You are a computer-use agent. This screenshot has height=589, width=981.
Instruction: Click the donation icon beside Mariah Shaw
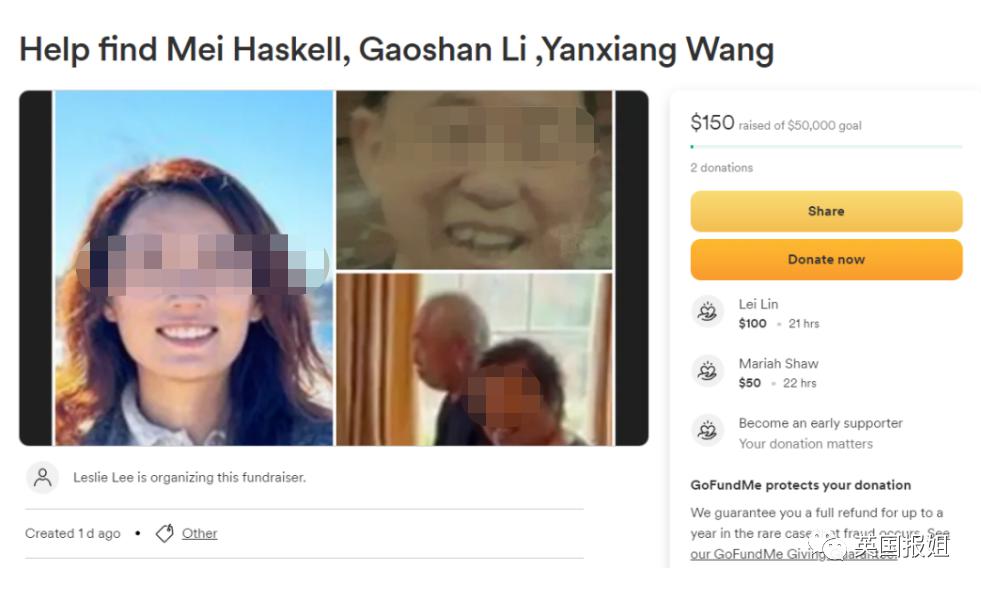tap(707, 371)
